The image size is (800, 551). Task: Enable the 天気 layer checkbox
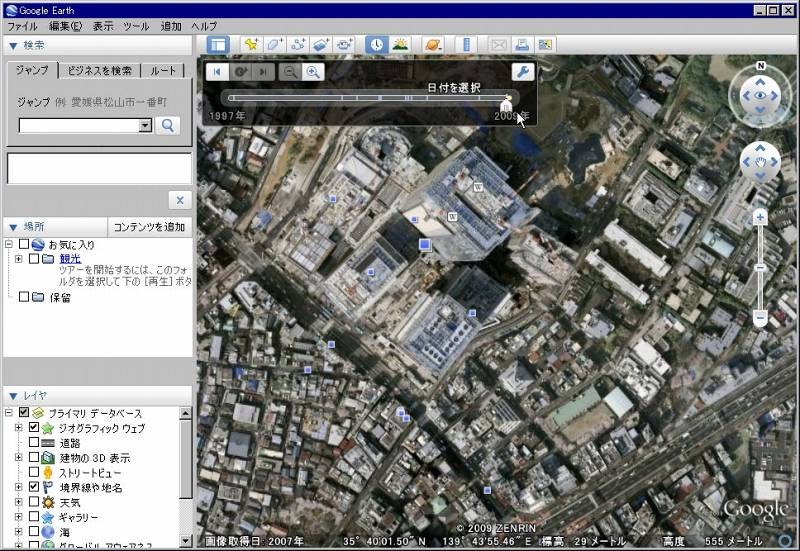point(34,502)
